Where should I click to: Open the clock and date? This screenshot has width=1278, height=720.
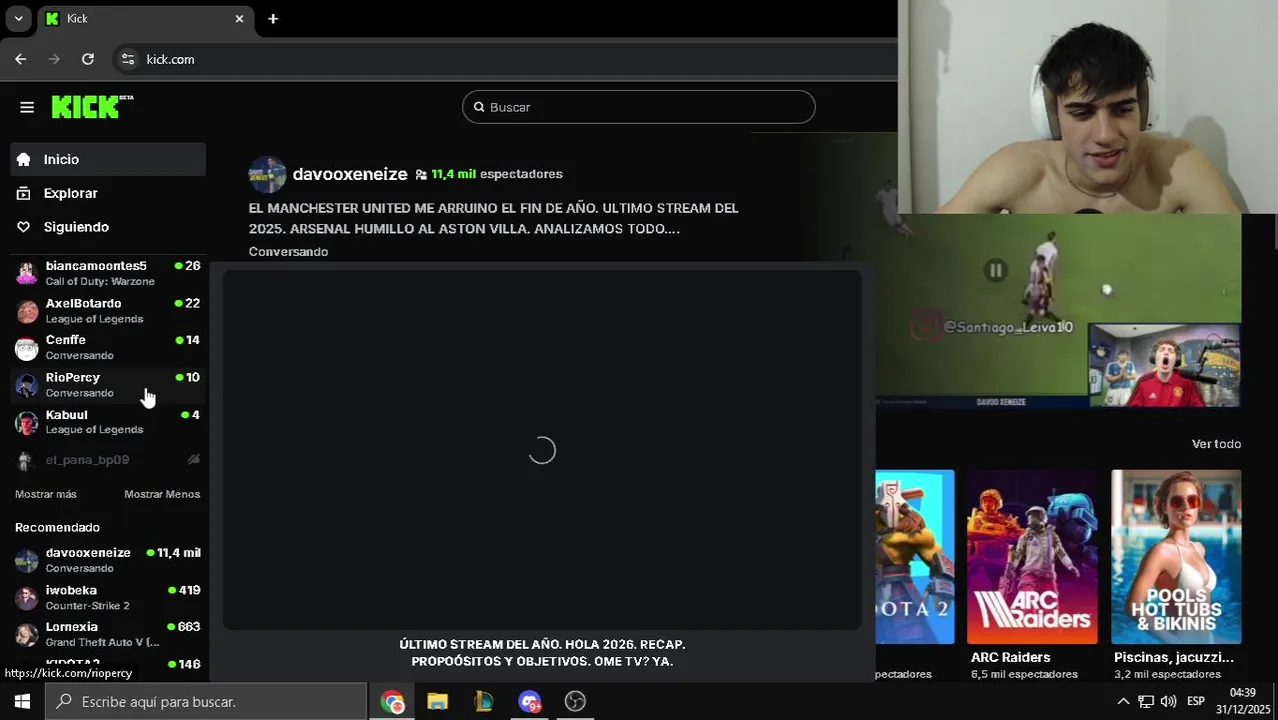(1242, 701)
